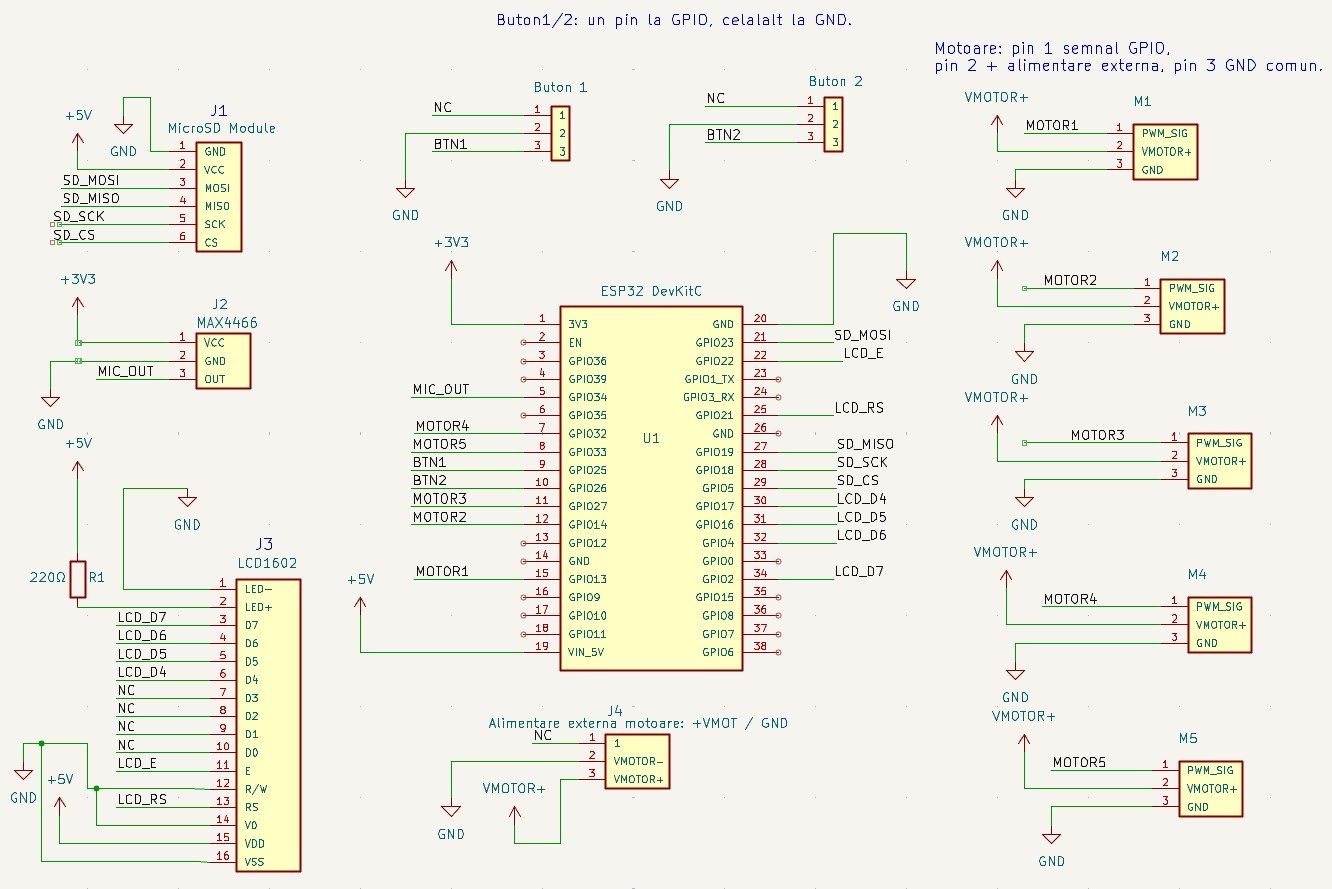Viewport: 1332px width, 889px height.
Task: Select the M4 motor connector symbol
Action: (x=1219, y=625)
